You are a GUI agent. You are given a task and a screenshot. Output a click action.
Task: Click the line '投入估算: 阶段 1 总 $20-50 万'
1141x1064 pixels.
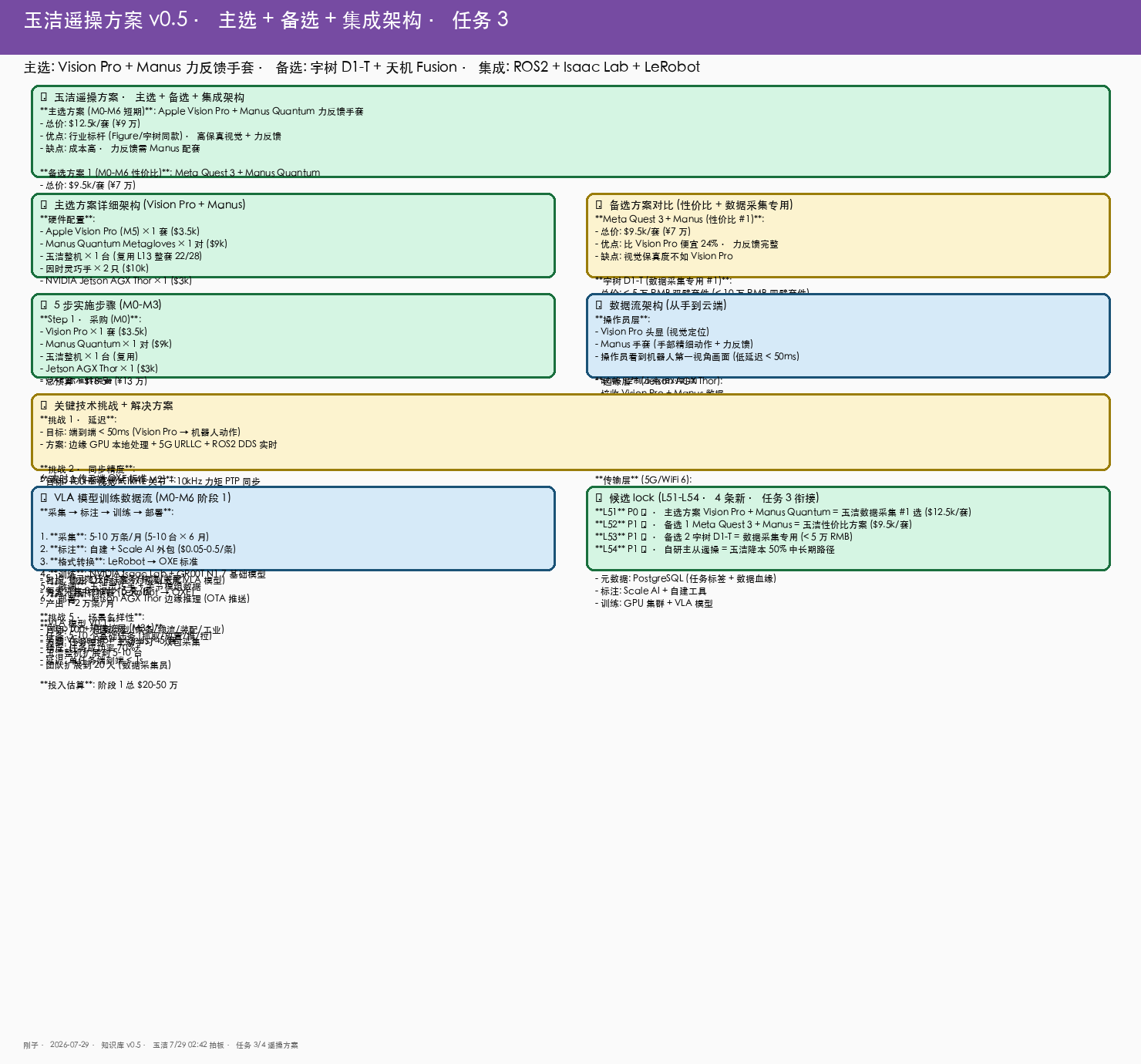pos(109,685)
